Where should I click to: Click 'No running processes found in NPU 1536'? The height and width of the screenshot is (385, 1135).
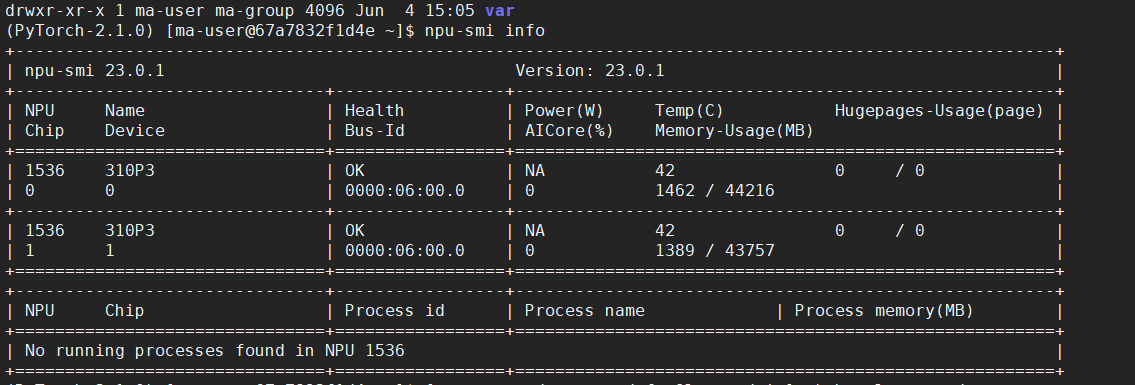[214, 351]
